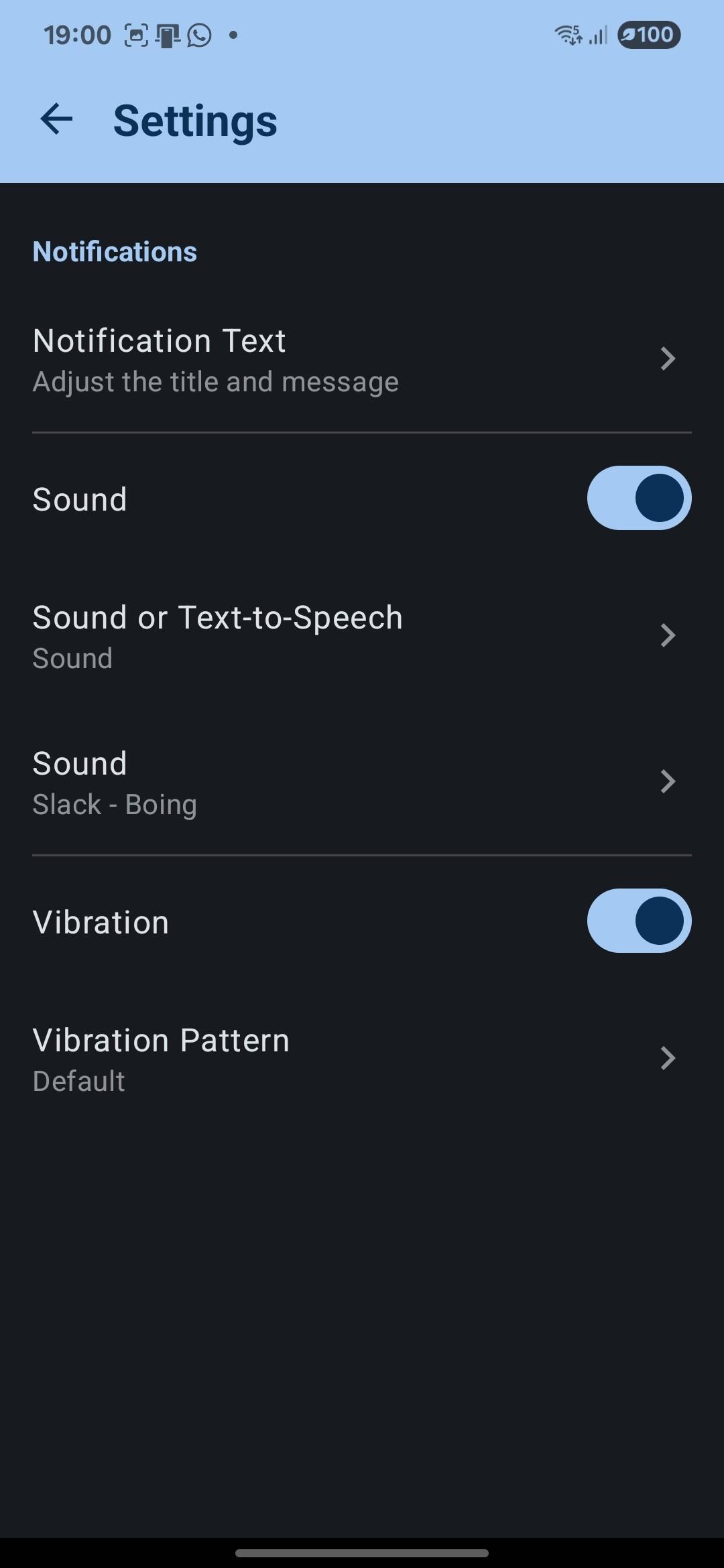Expand the Vibration Pattern chevron
The image size is (724, 1568).
pos(668,1058)
